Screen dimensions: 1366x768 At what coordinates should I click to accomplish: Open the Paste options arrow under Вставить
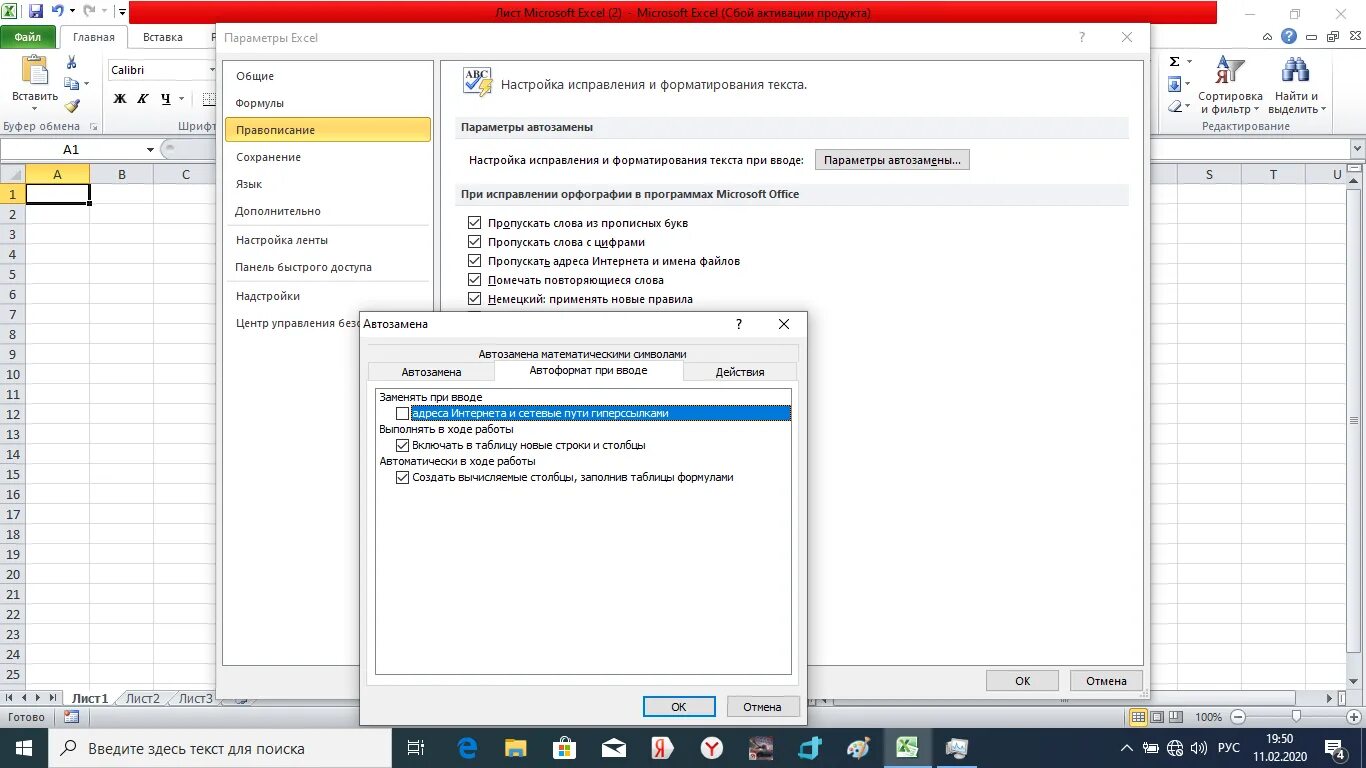(35, 110)
